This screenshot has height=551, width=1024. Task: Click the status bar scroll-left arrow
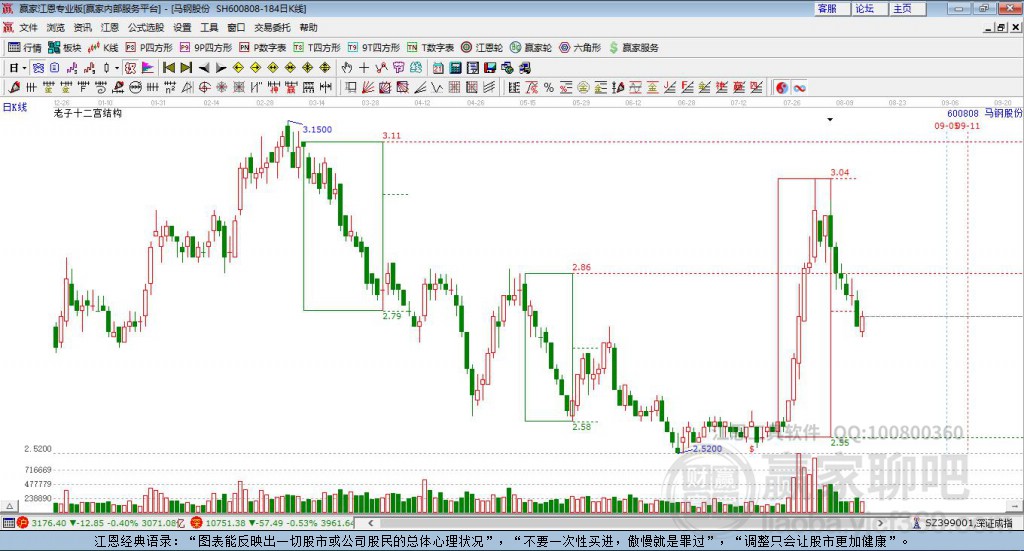click(x=370, y=523)
